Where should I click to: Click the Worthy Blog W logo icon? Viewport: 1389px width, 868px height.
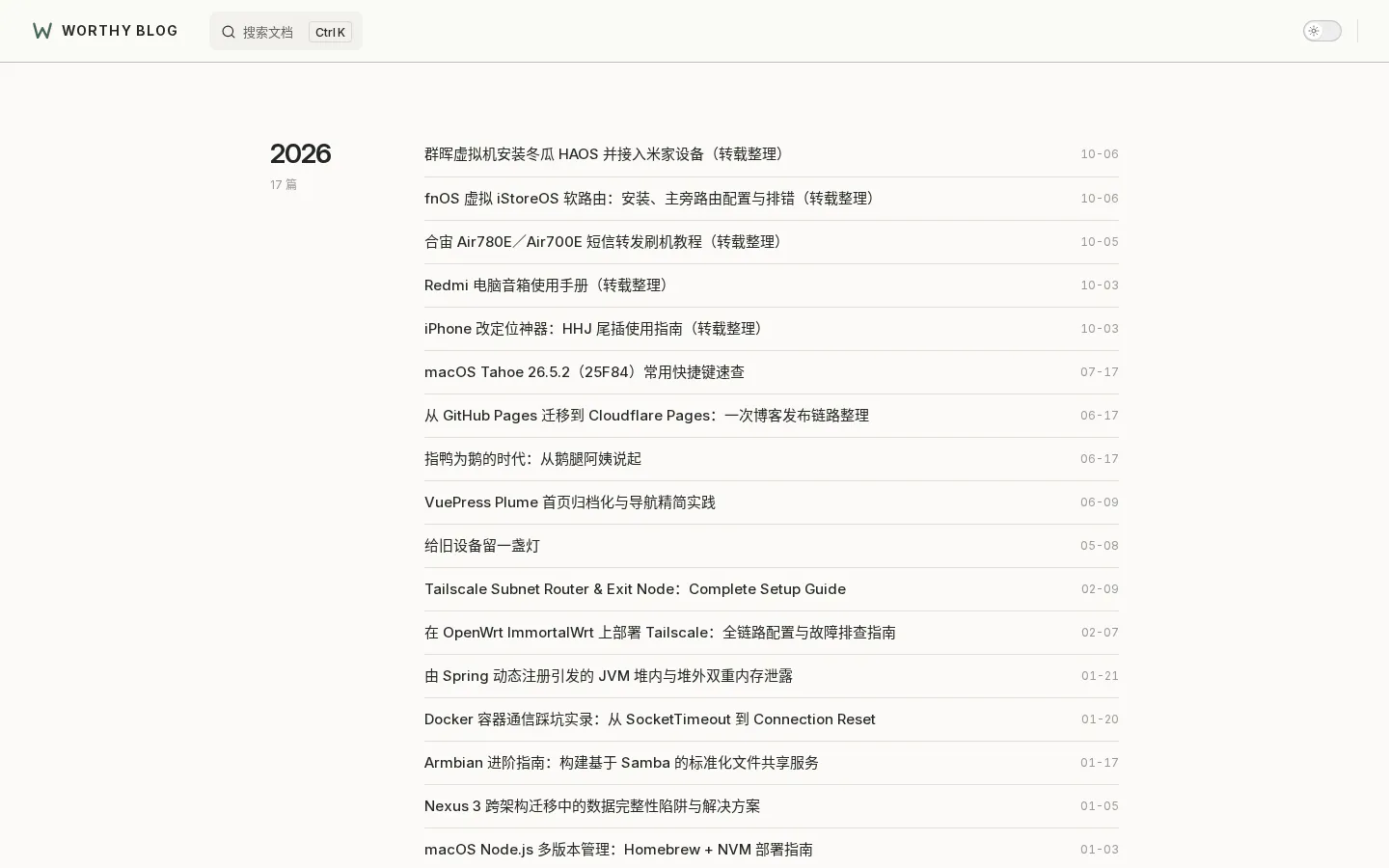tap(42, 31)
